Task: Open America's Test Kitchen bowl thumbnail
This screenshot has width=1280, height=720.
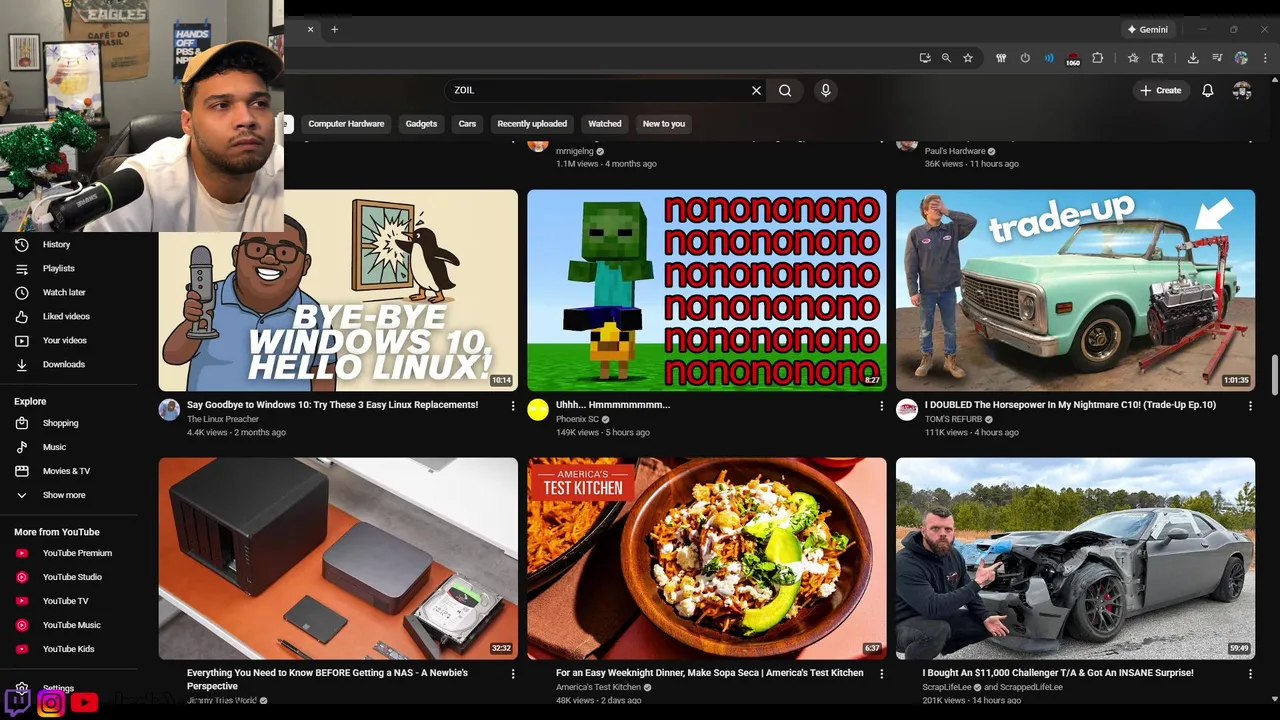Action: (707, 558)
